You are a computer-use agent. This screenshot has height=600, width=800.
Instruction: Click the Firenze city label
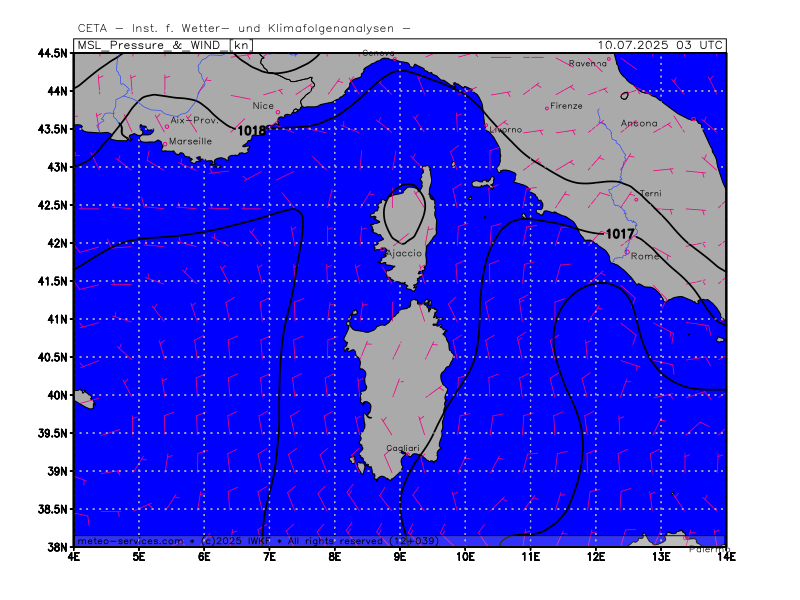(566, 106)
